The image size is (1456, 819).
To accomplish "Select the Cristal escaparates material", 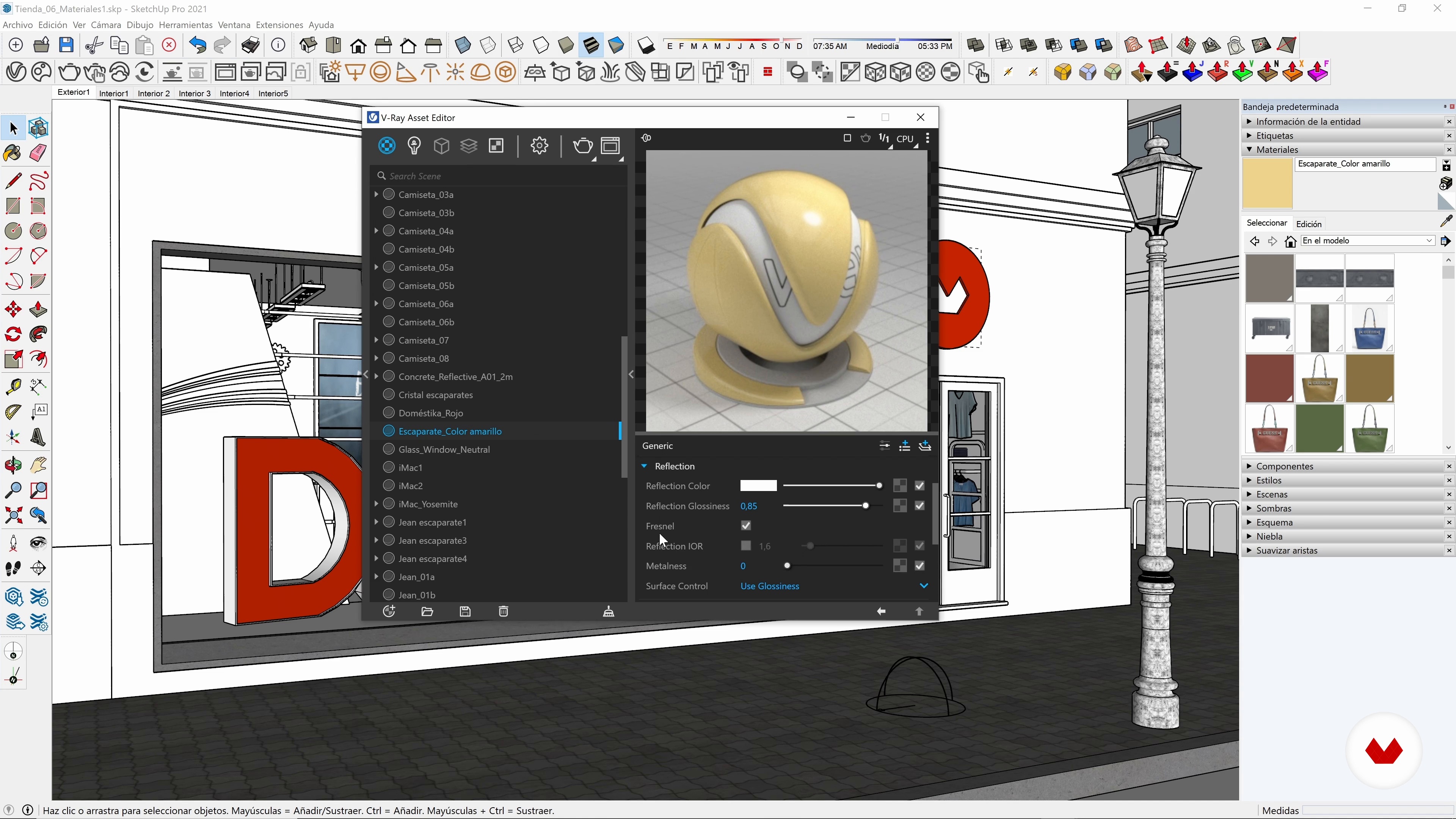I will pyautogui.click(x=435, y=394).
